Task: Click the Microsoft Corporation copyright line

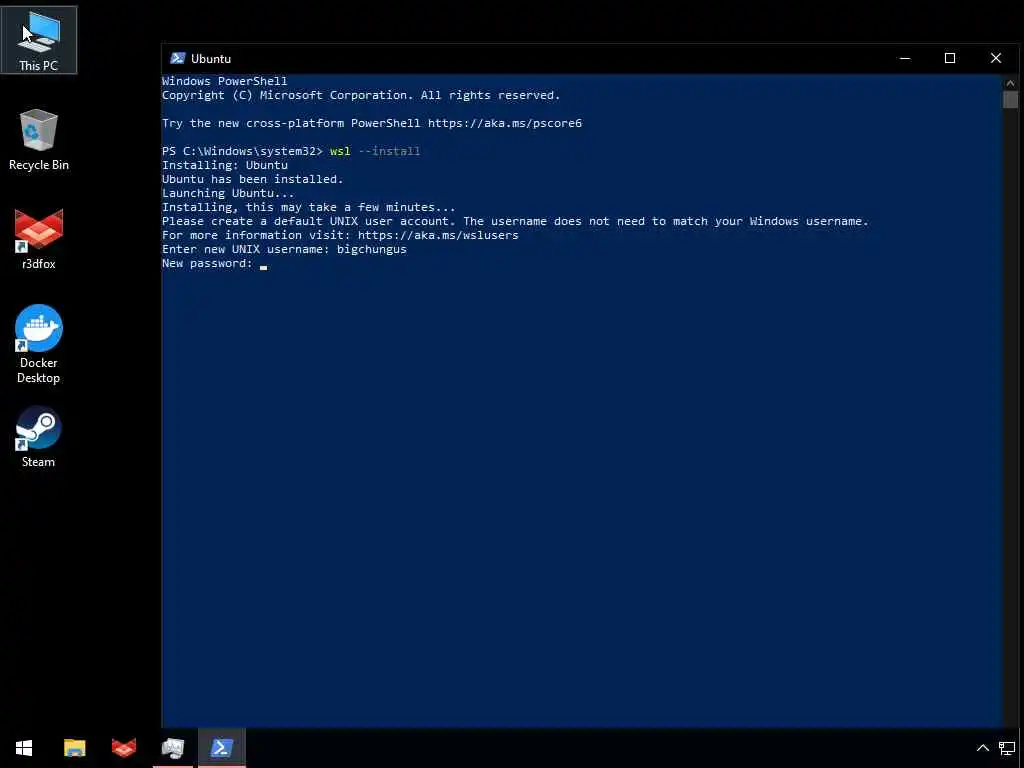Action: click(361, 95)
